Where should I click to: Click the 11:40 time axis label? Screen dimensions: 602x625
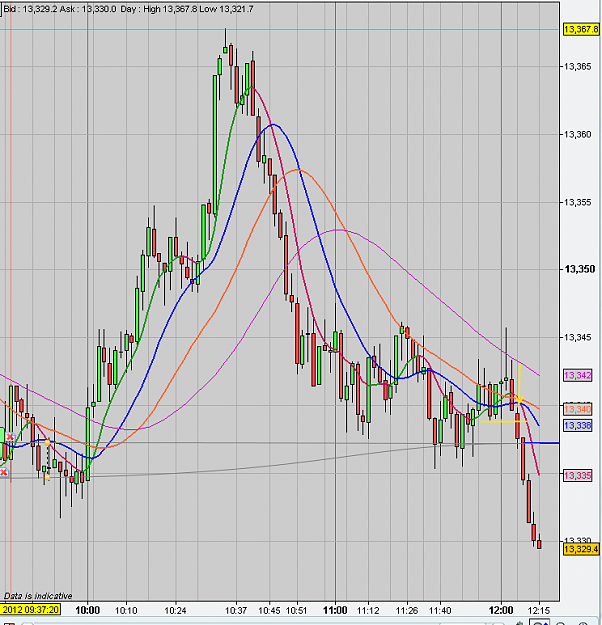point(440,610)
